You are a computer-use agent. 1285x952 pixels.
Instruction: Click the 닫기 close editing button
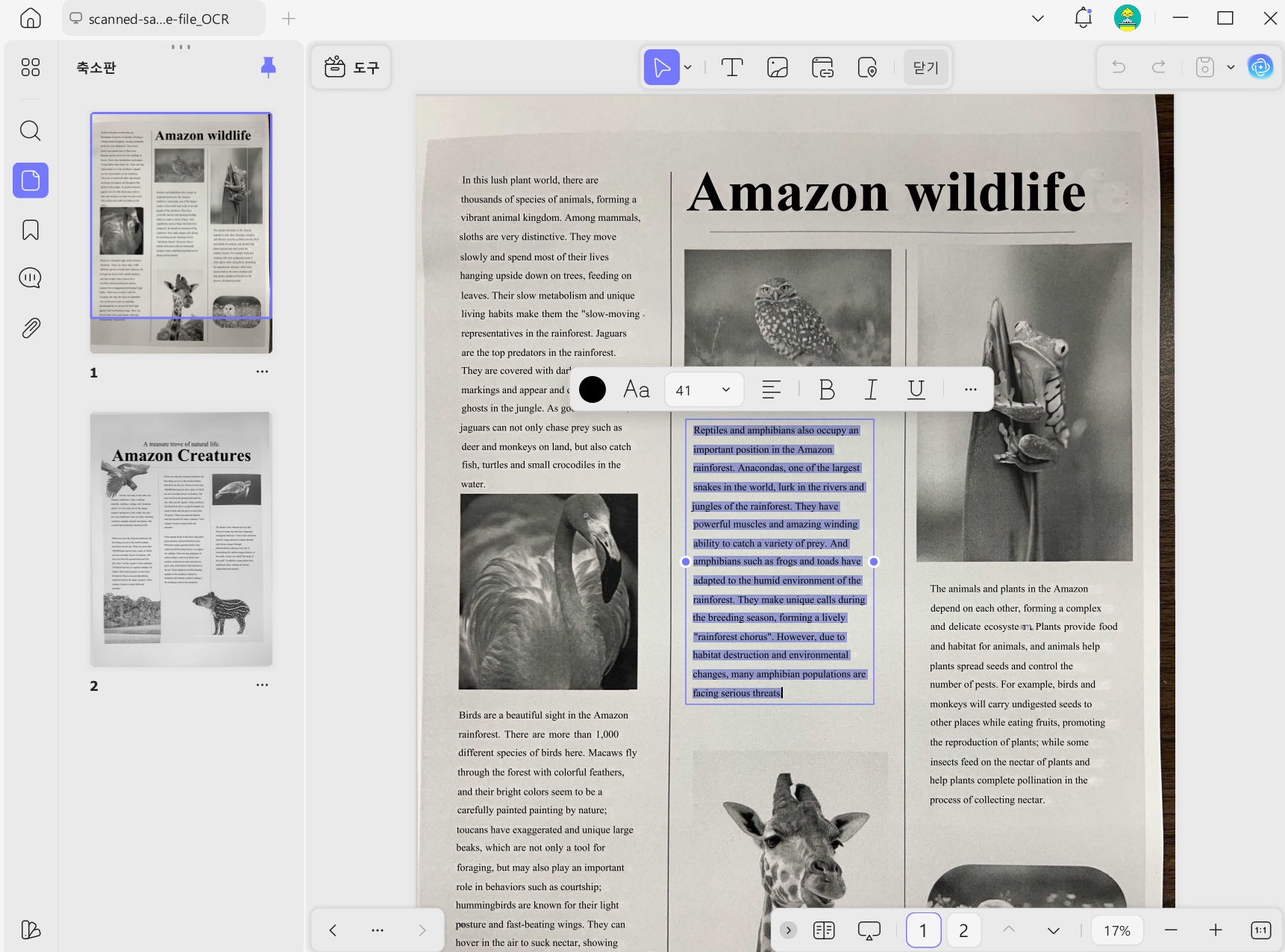[926, 67]
